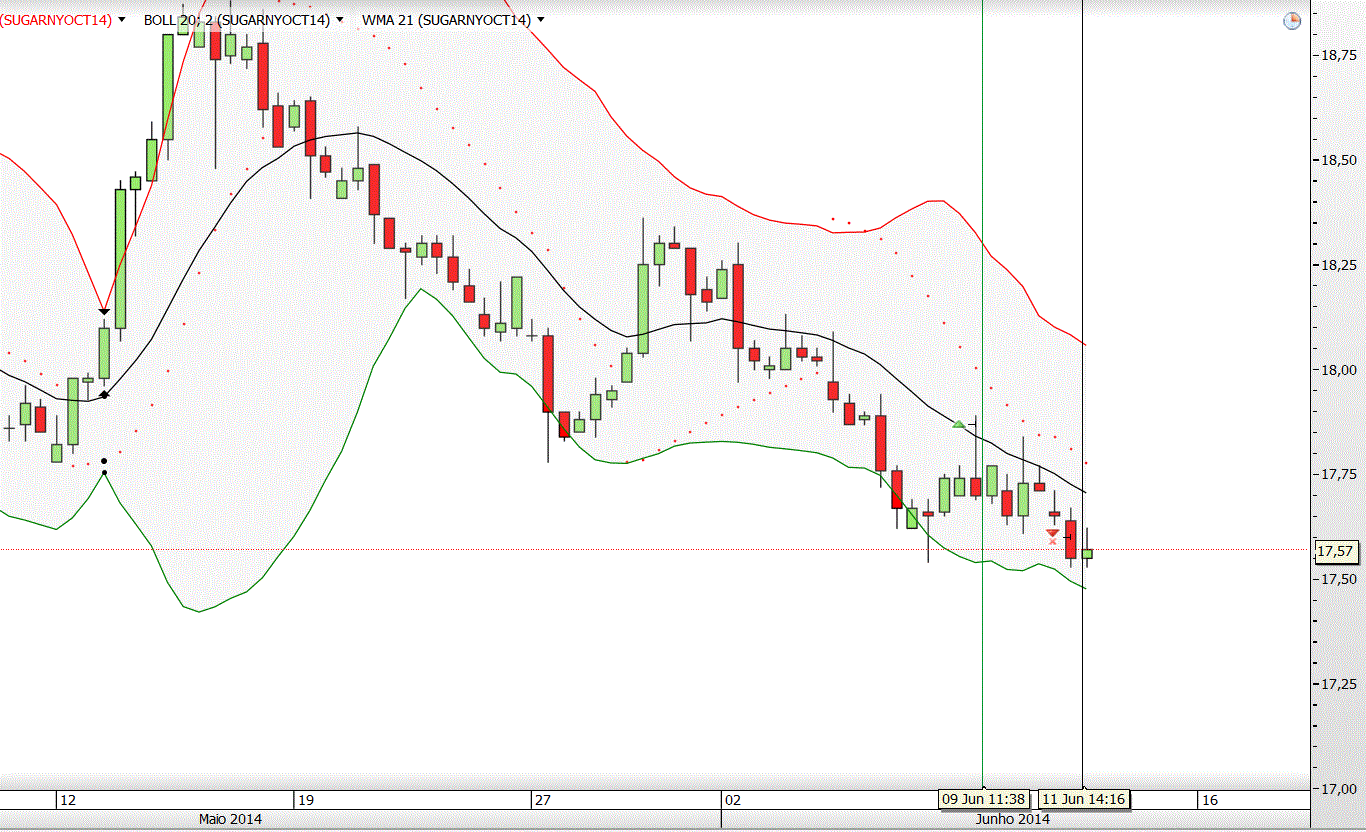Open the BOLL 20; 2 indicator dropdown arrow
This screenshot has width=1366, height=832.
[340, 20]
